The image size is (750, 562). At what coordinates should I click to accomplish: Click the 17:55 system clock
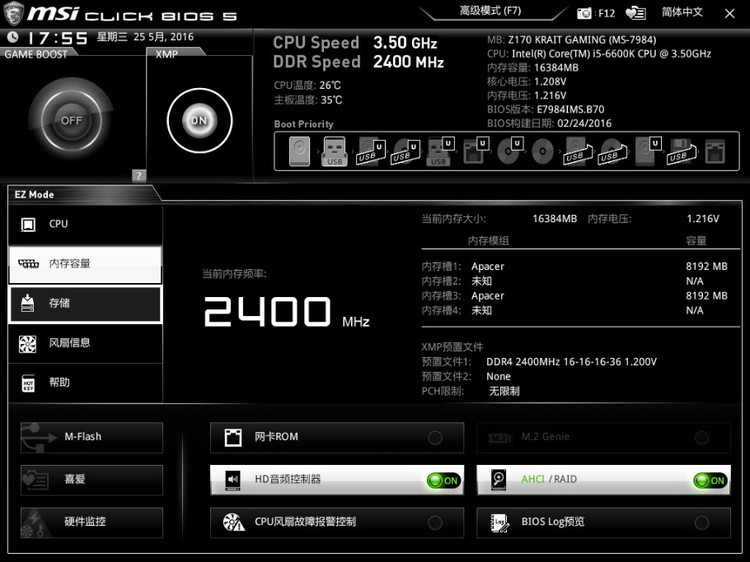click(57, 38)
